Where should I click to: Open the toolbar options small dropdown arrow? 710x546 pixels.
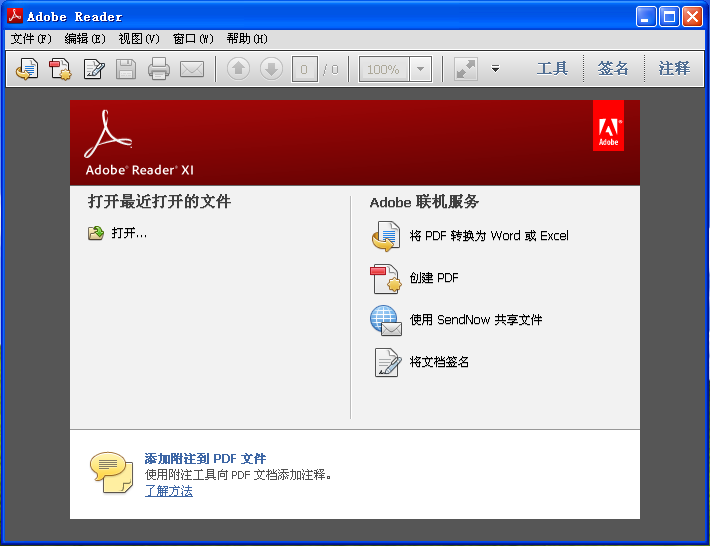tap(495, 69)
